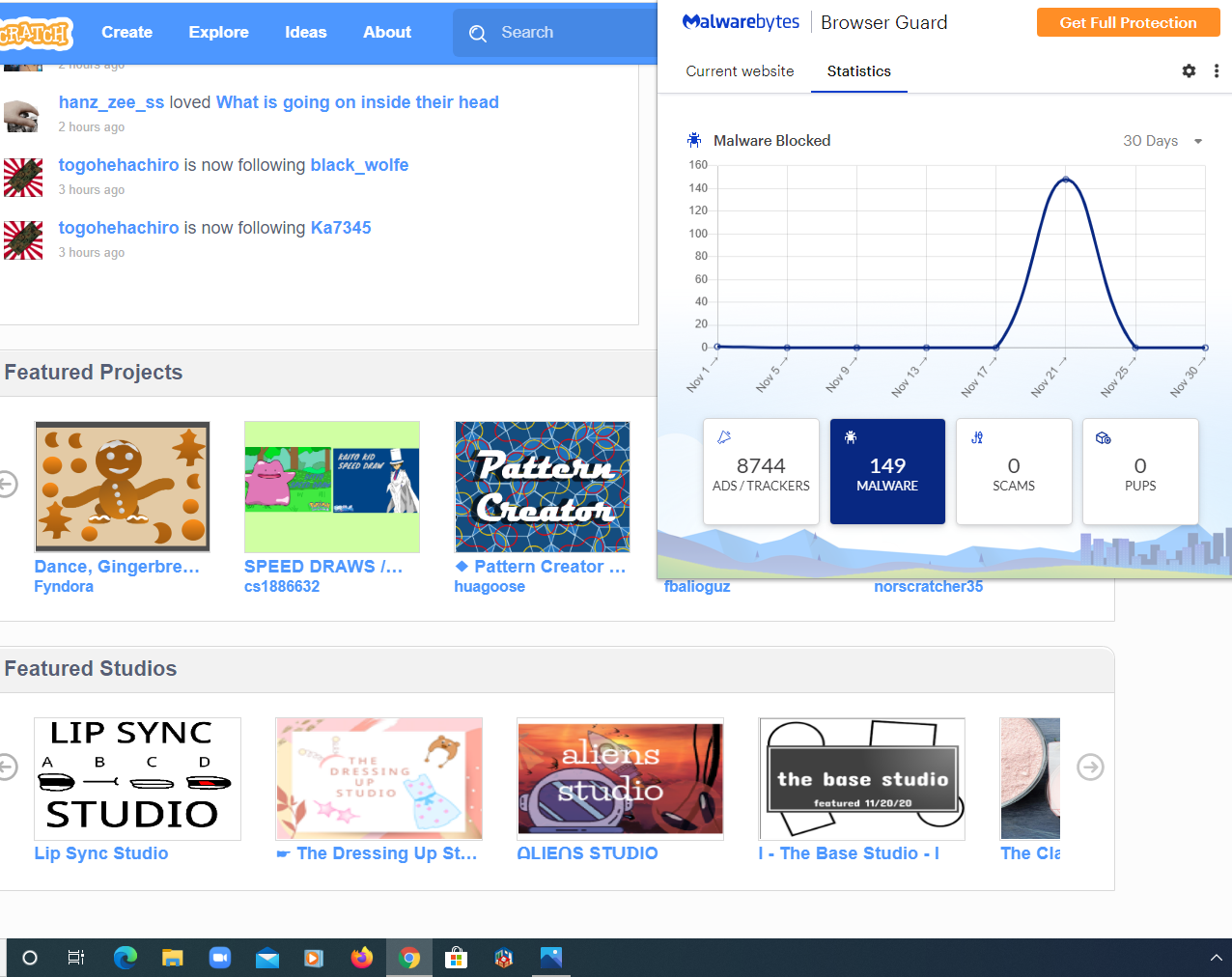Open the black_wolfe profile link

[359, 165]
